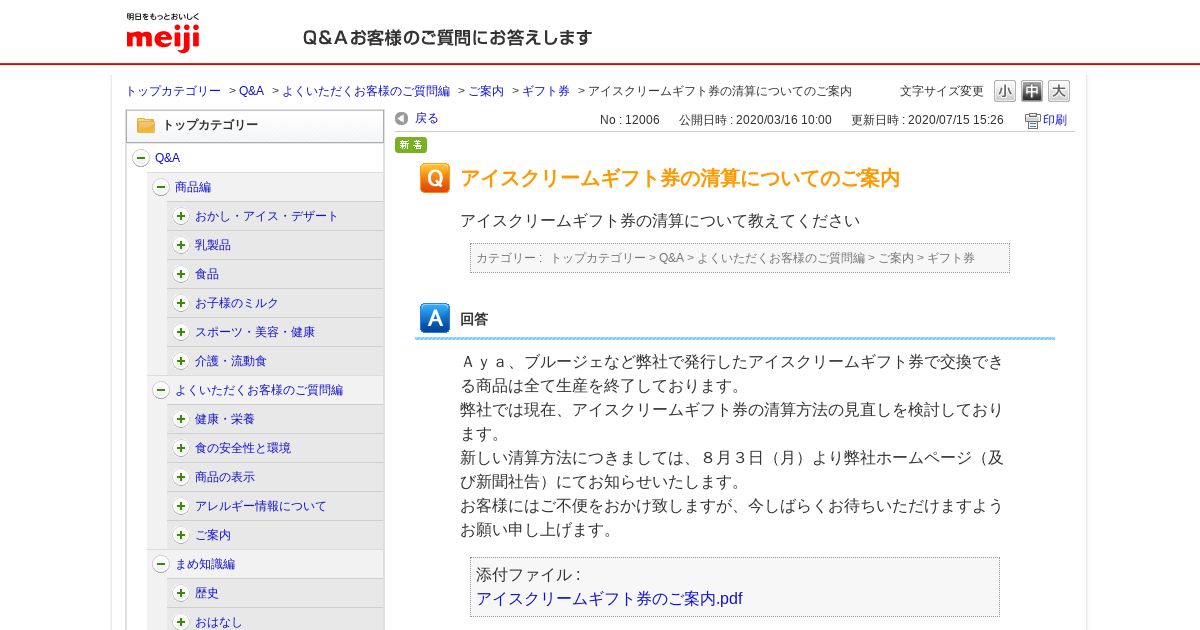
Task: Click the printer icon
Action: point(1033,121)
